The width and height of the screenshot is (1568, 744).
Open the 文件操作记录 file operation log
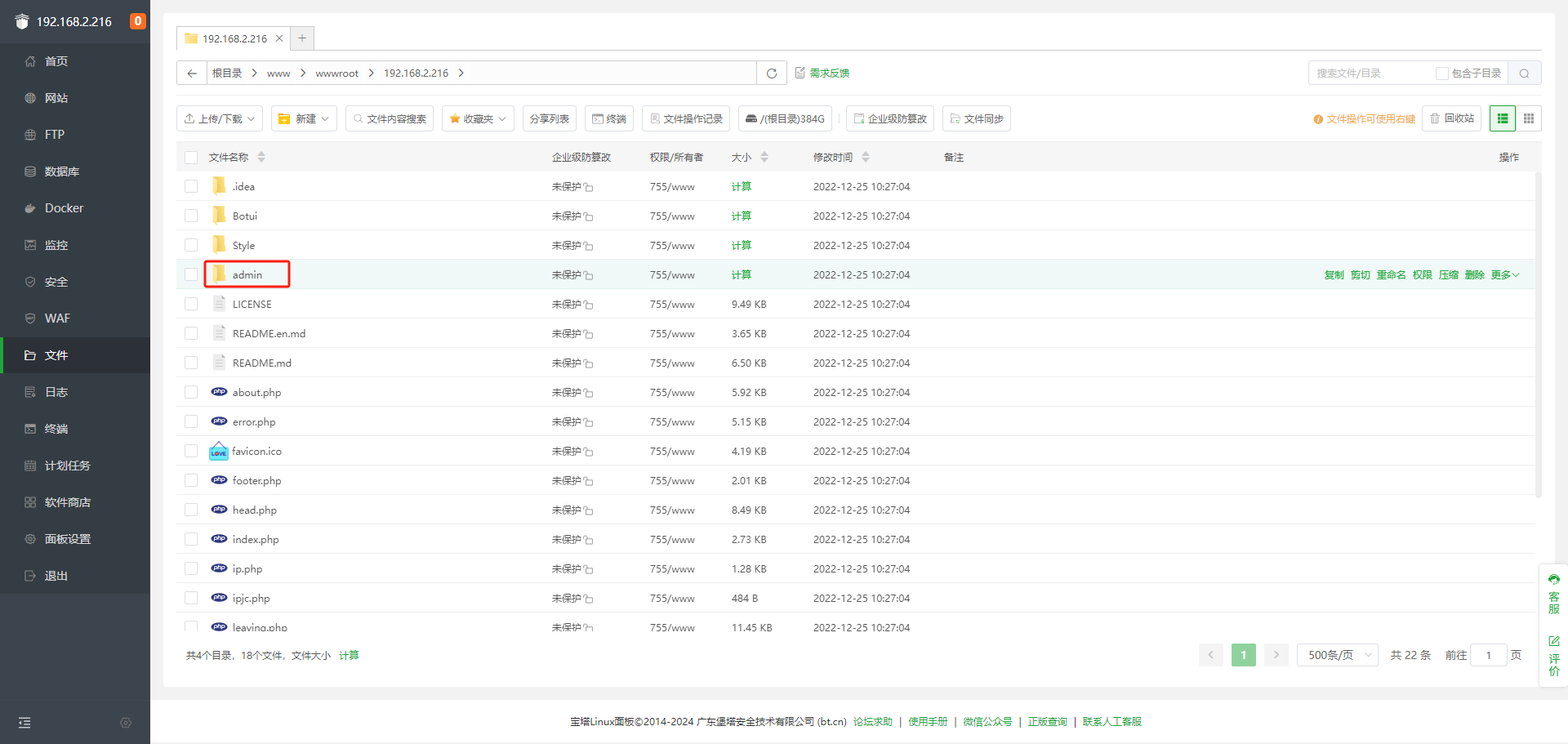click(686, 118)
